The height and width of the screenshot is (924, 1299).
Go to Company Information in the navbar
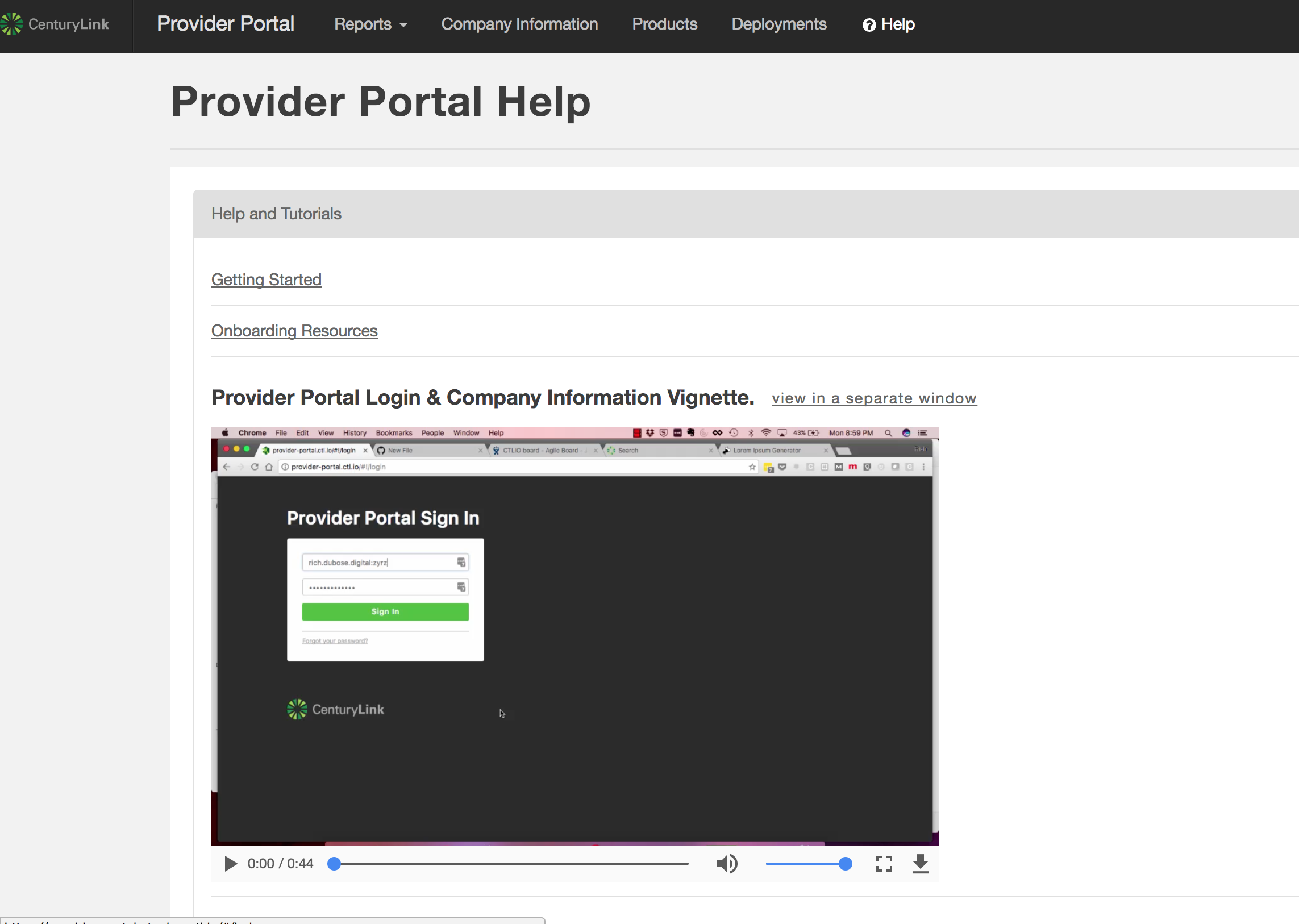[x=519, y=24]
